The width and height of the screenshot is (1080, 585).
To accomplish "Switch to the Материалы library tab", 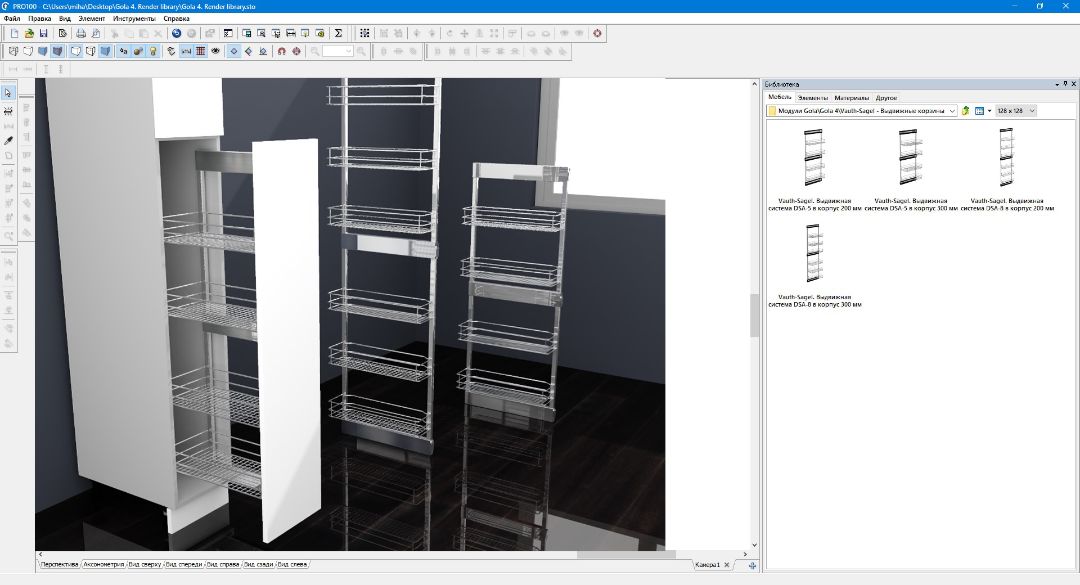I will pyautogui.click(x=852, y=98).
